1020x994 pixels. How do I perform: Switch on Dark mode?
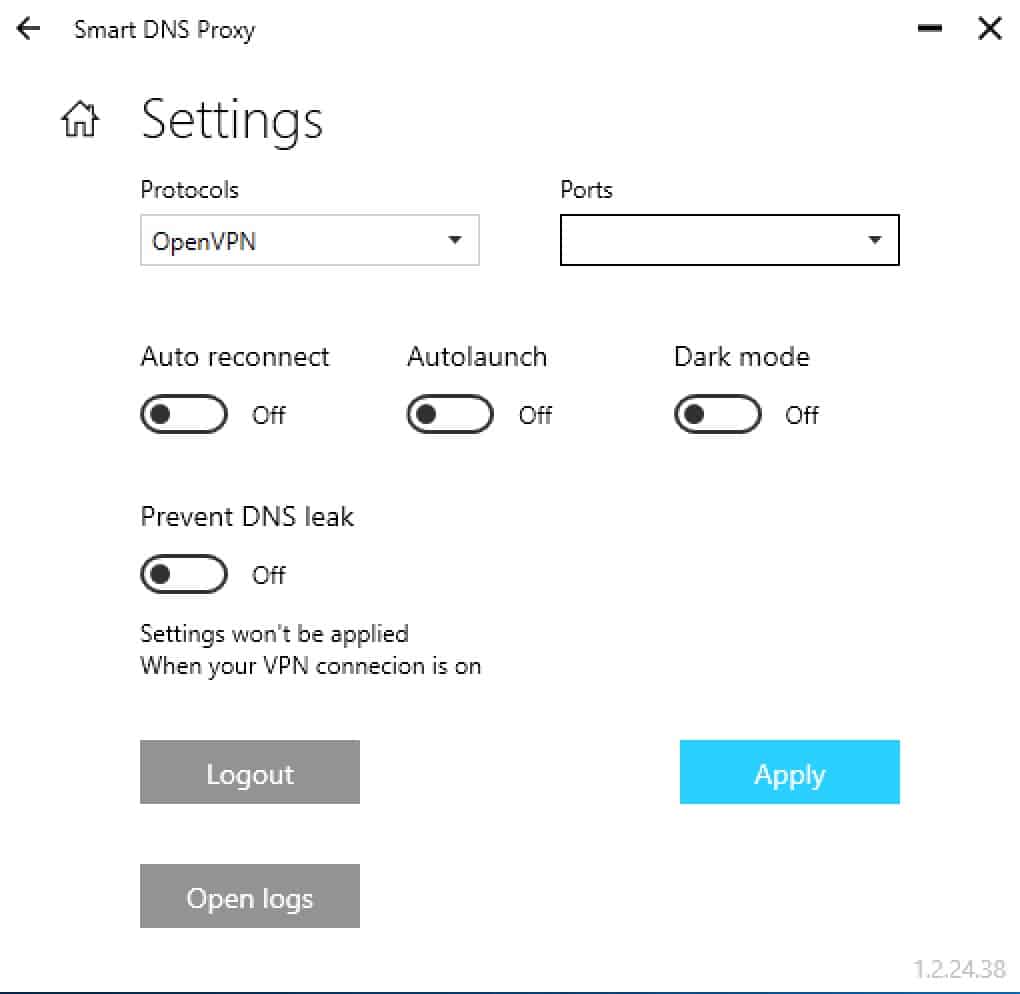[x=718, y=414]
